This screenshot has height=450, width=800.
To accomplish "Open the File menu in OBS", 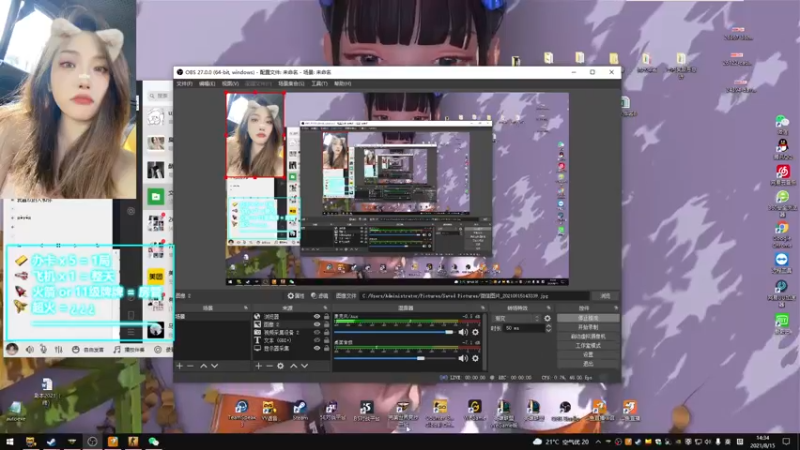I will 184,84.
